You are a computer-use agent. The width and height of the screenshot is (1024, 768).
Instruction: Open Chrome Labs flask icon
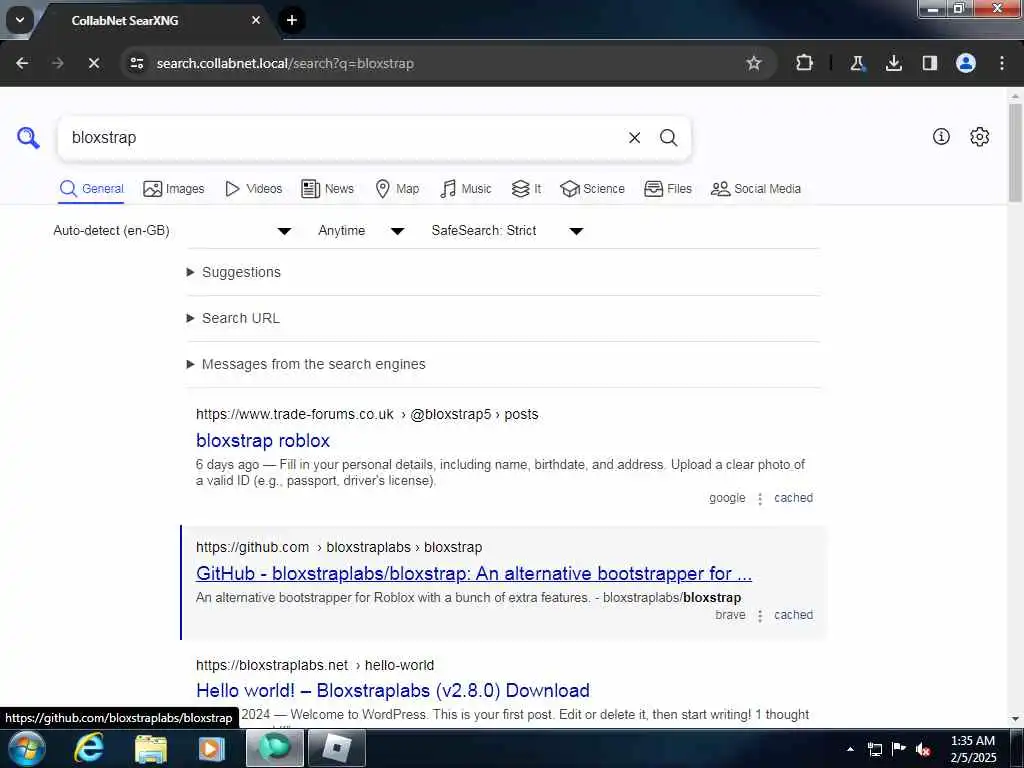[x=857, y=63]
